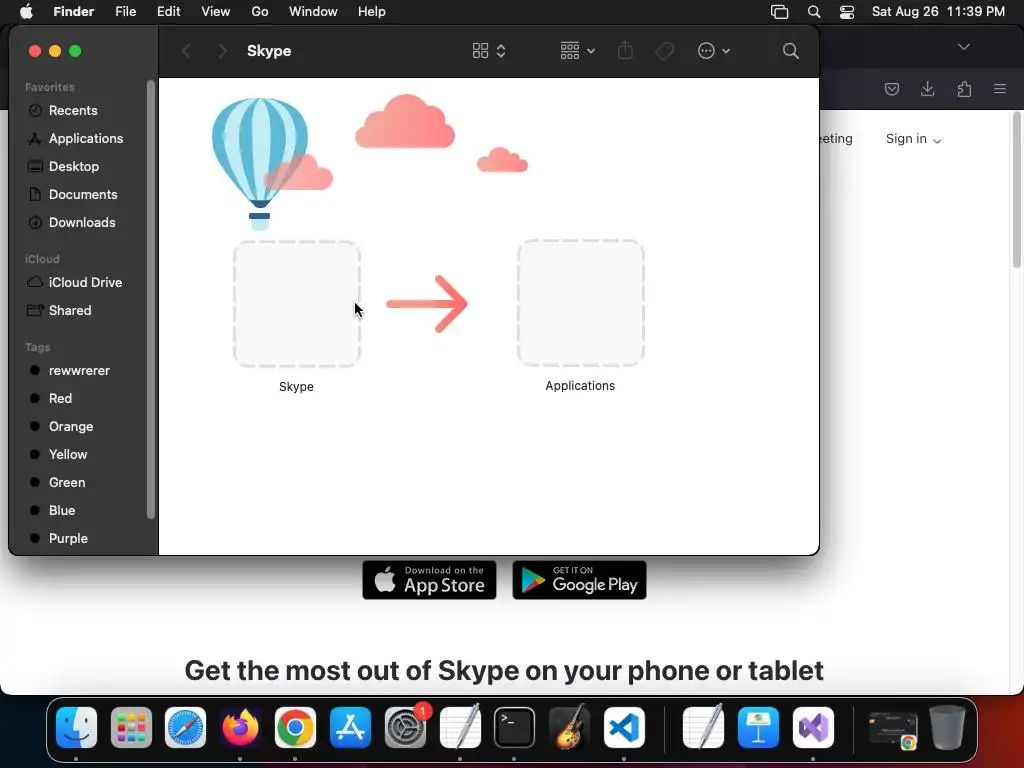Screen dimensions: 1024x768
Task: Open Visual Studio Code from the Dock
Action: click(x=624, y=728)
